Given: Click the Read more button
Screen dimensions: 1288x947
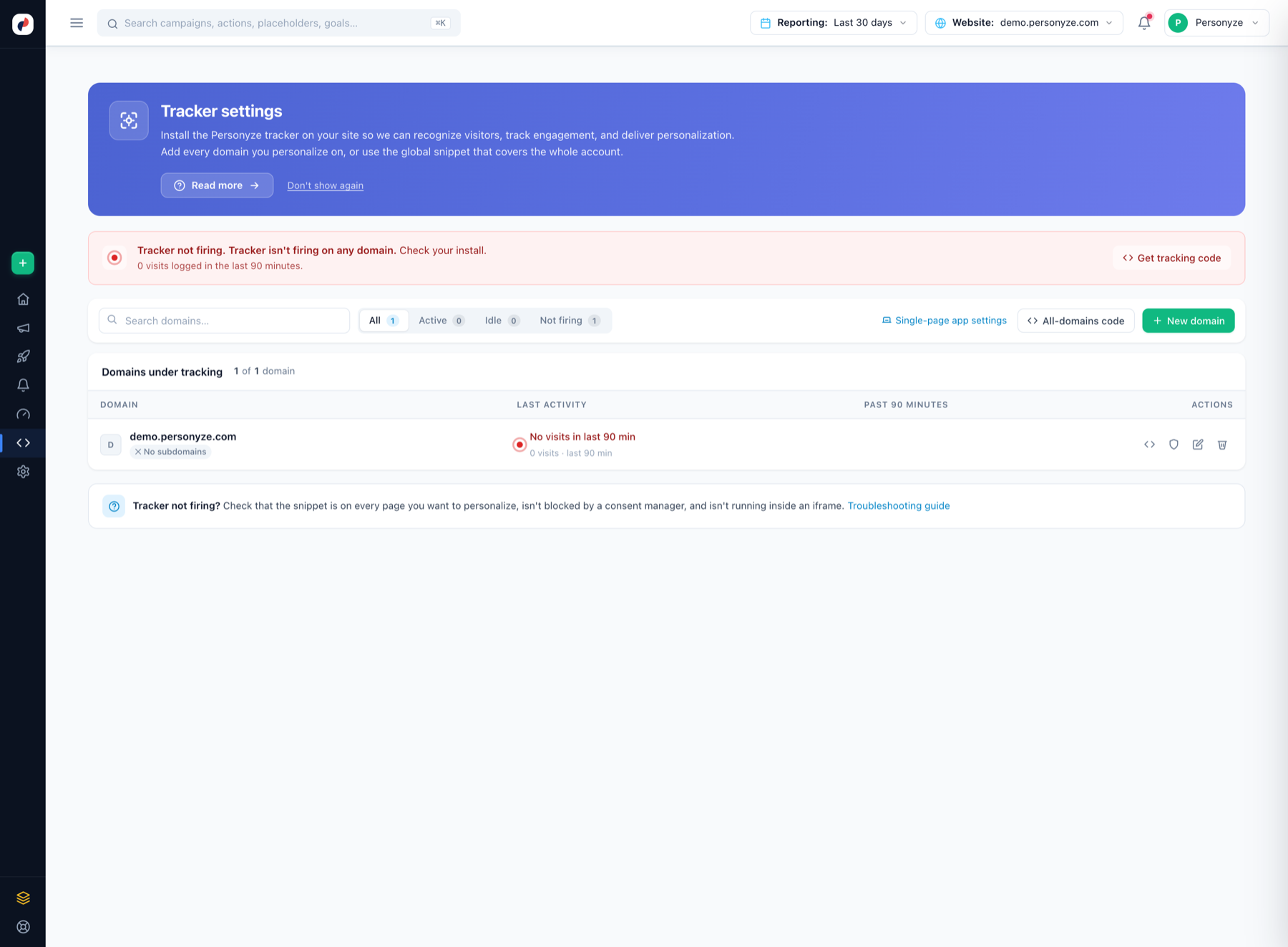Looking at the screenshot, I should tap(217, 185).
